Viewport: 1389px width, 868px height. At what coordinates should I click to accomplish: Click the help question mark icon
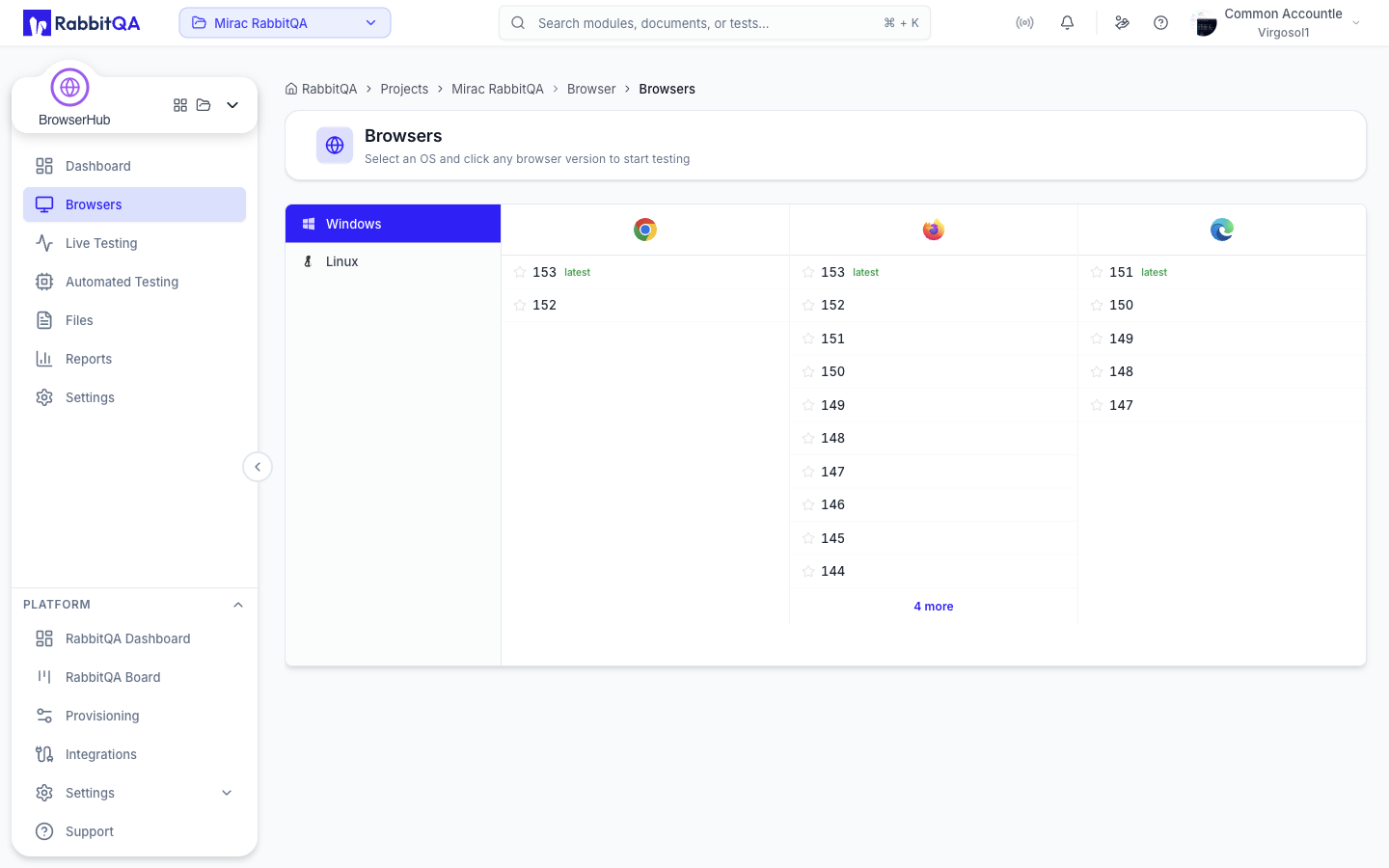[x=1160, y=23]
